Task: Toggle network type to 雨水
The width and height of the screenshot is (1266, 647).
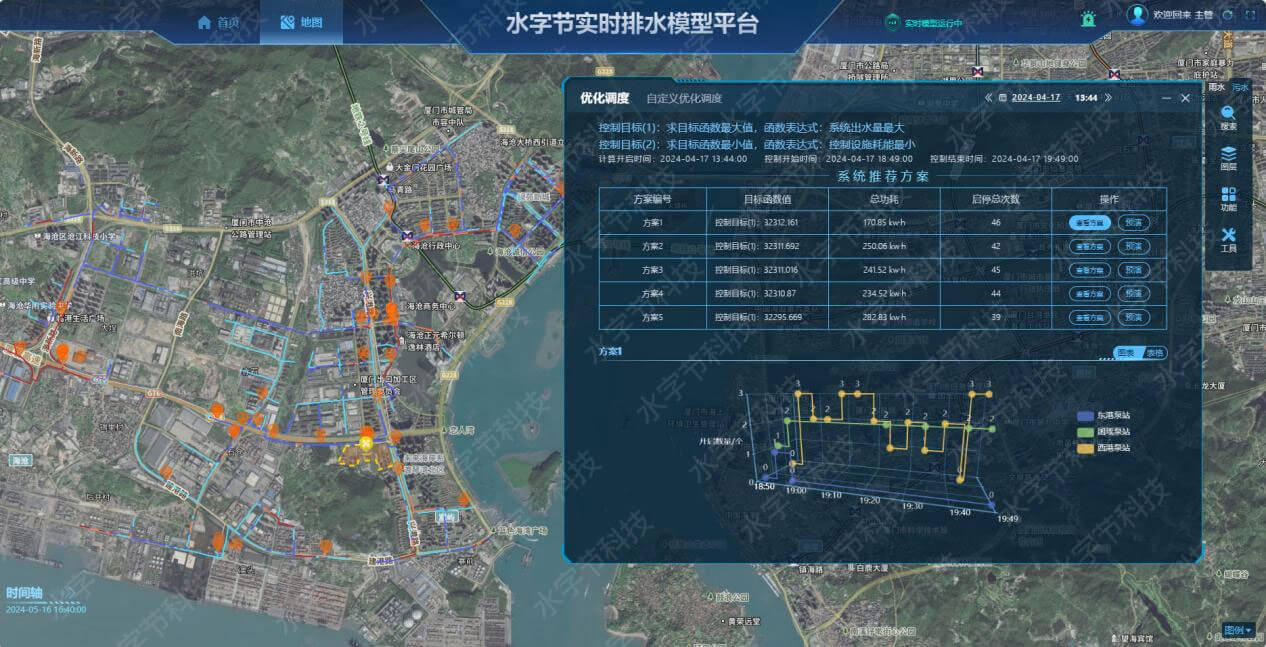Action: [x=1217, y=87]
